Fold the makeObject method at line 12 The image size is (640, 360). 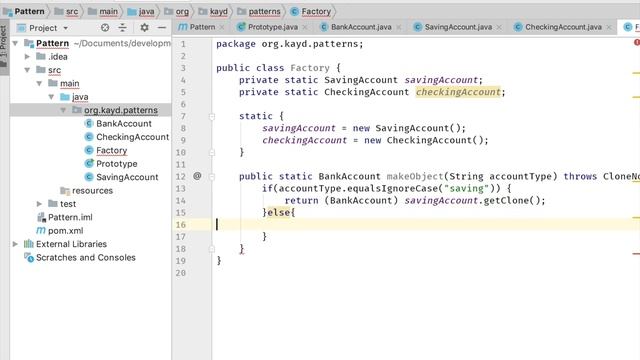coord(212,177)
